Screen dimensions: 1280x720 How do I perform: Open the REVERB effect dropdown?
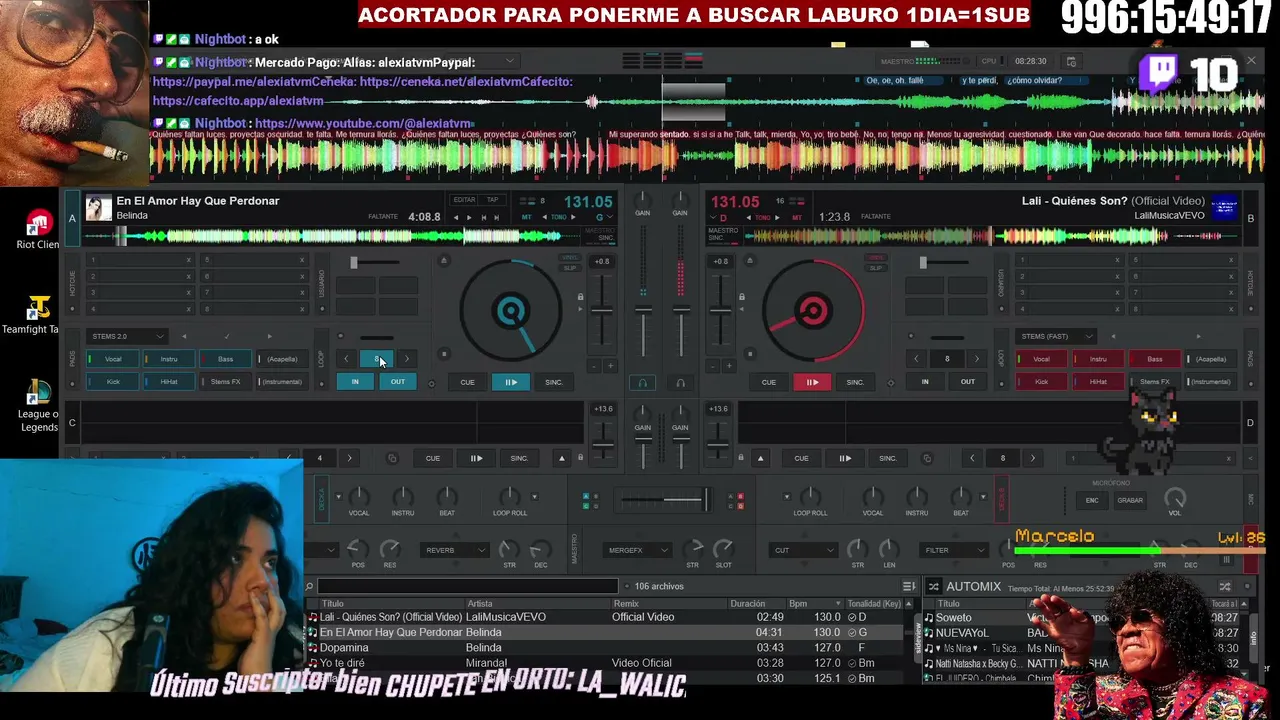point(455,550)
